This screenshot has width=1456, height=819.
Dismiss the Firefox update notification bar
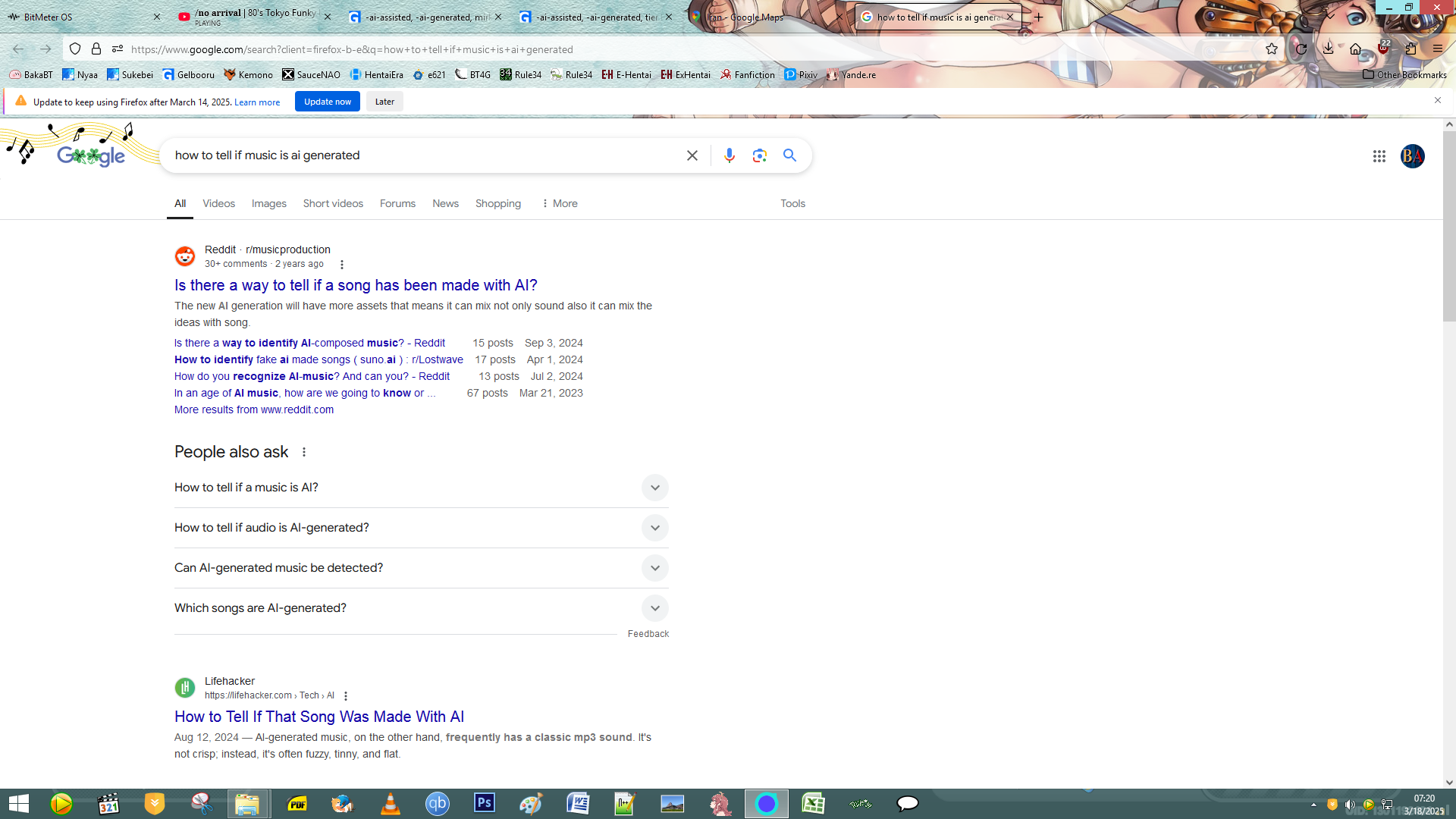[x=1438, y=100]
